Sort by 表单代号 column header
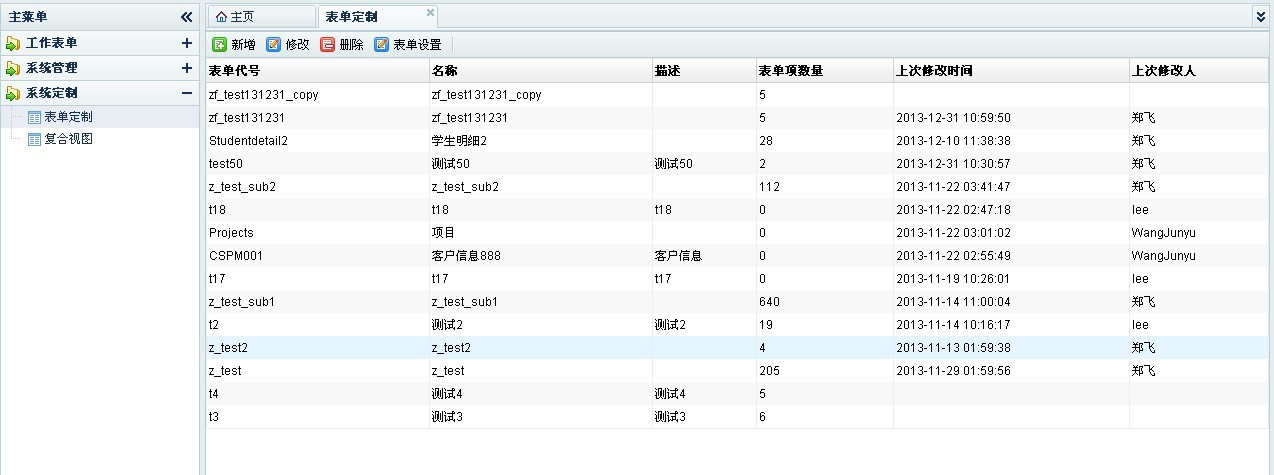 coord(317,71)
